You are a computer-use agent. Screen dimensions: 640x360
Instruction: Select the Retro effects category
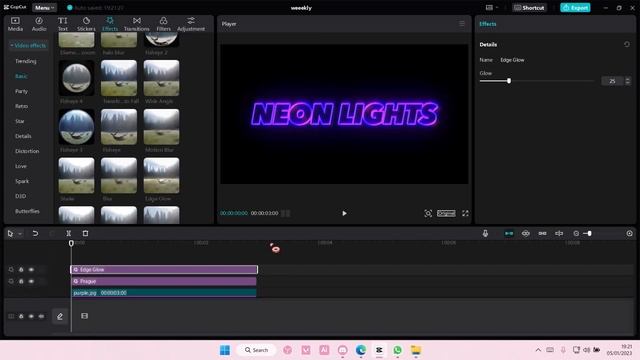click(22, 106)
